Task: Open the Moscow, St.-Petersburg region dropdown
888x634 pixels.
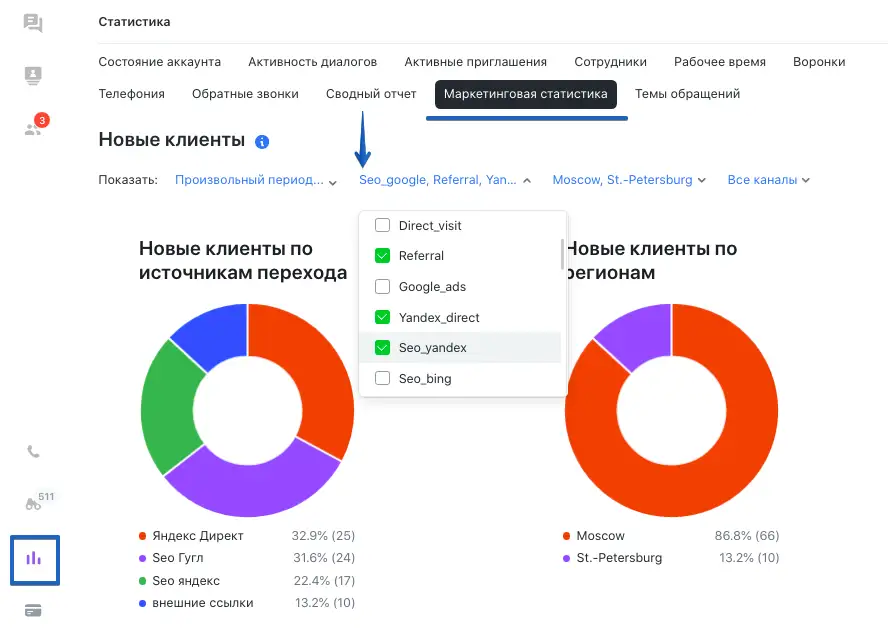Action: (629, 180)
